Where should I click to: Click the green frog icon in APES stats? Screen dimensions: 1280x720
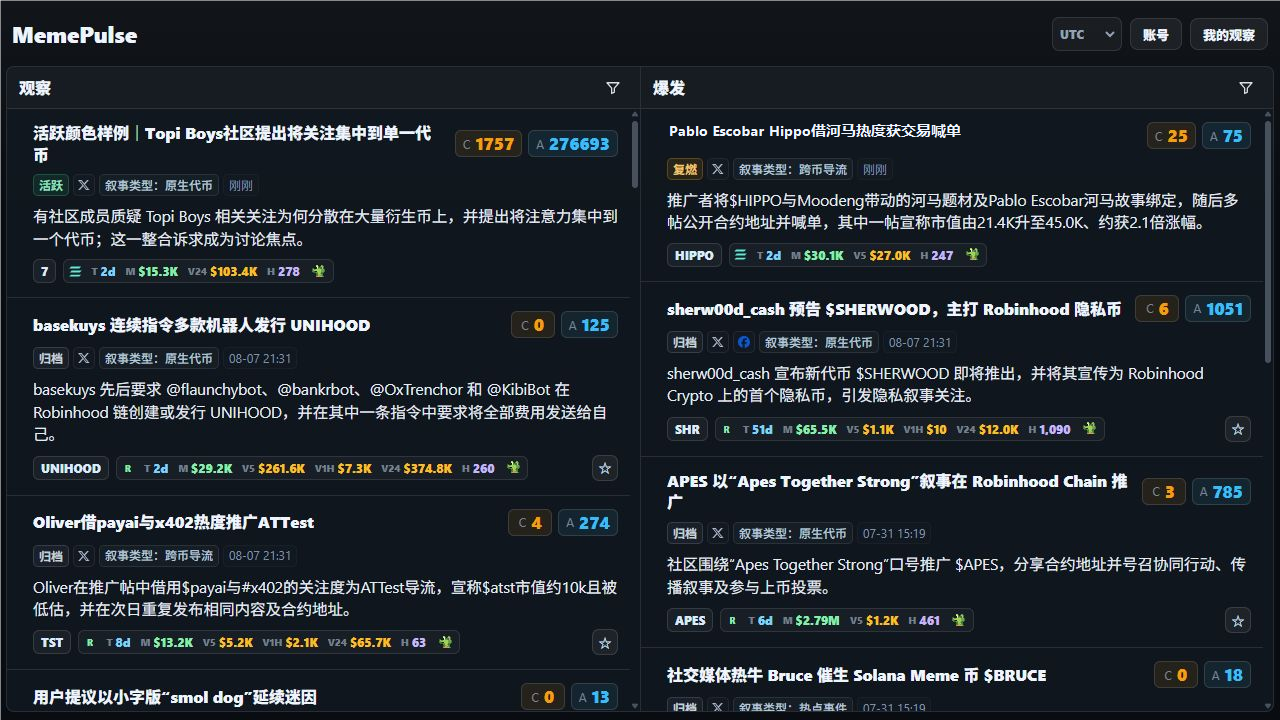(959, 620)
